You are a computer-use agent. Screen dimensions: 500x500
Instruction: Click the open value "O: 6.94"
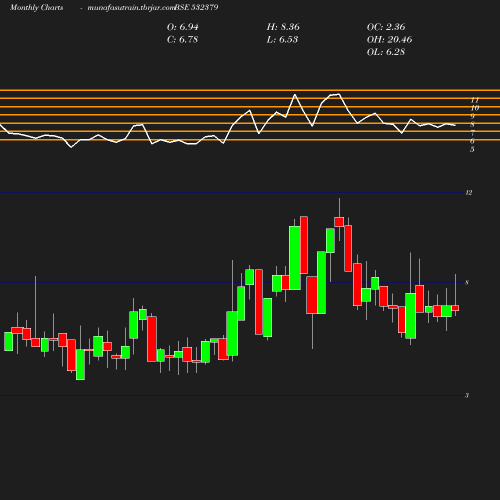[x=183, y=27]
